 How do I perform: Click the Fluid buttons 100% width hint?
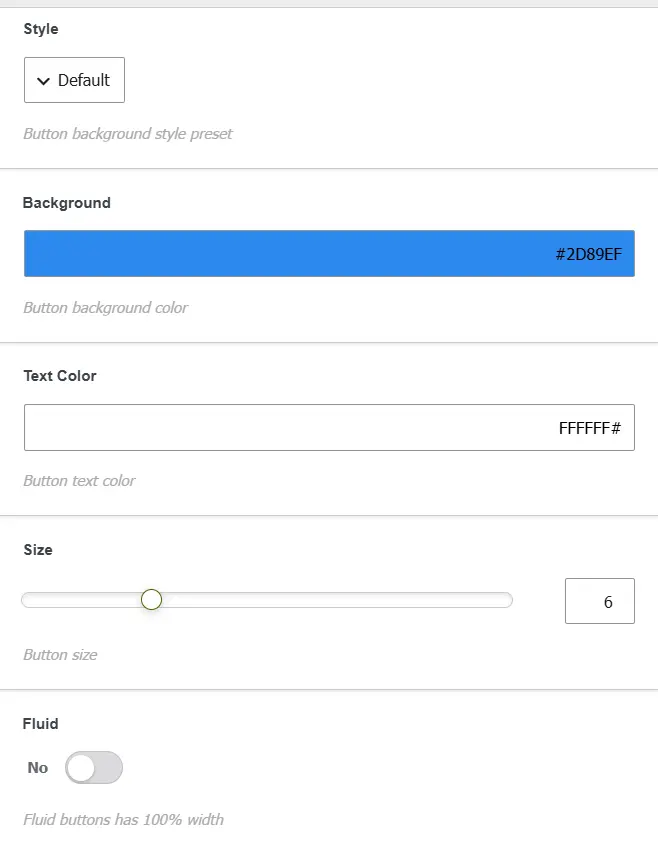pos(123,820)
